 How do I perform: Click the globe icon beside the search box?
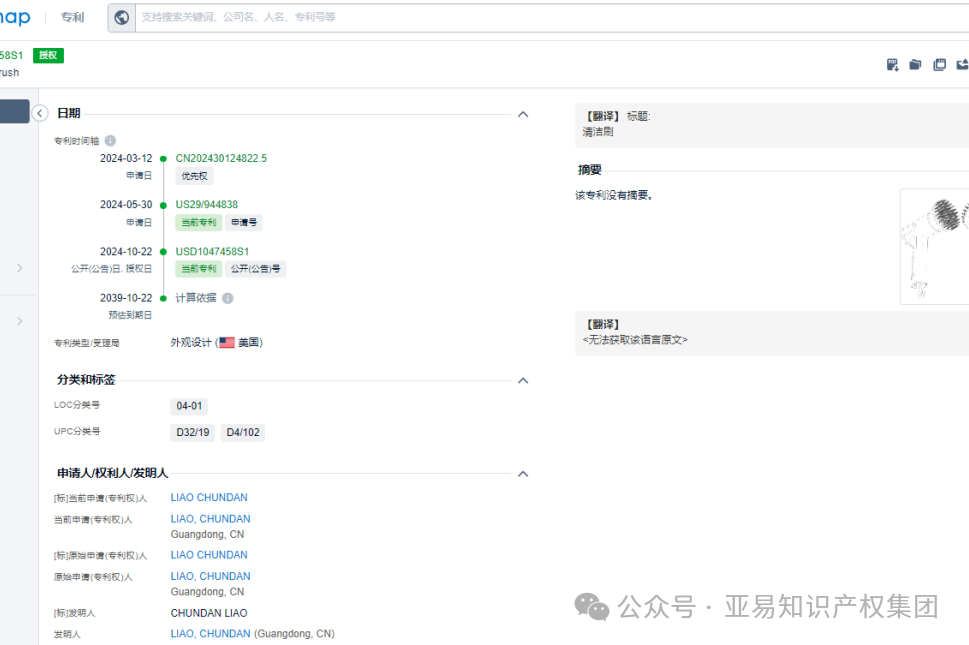coord(121,17)
